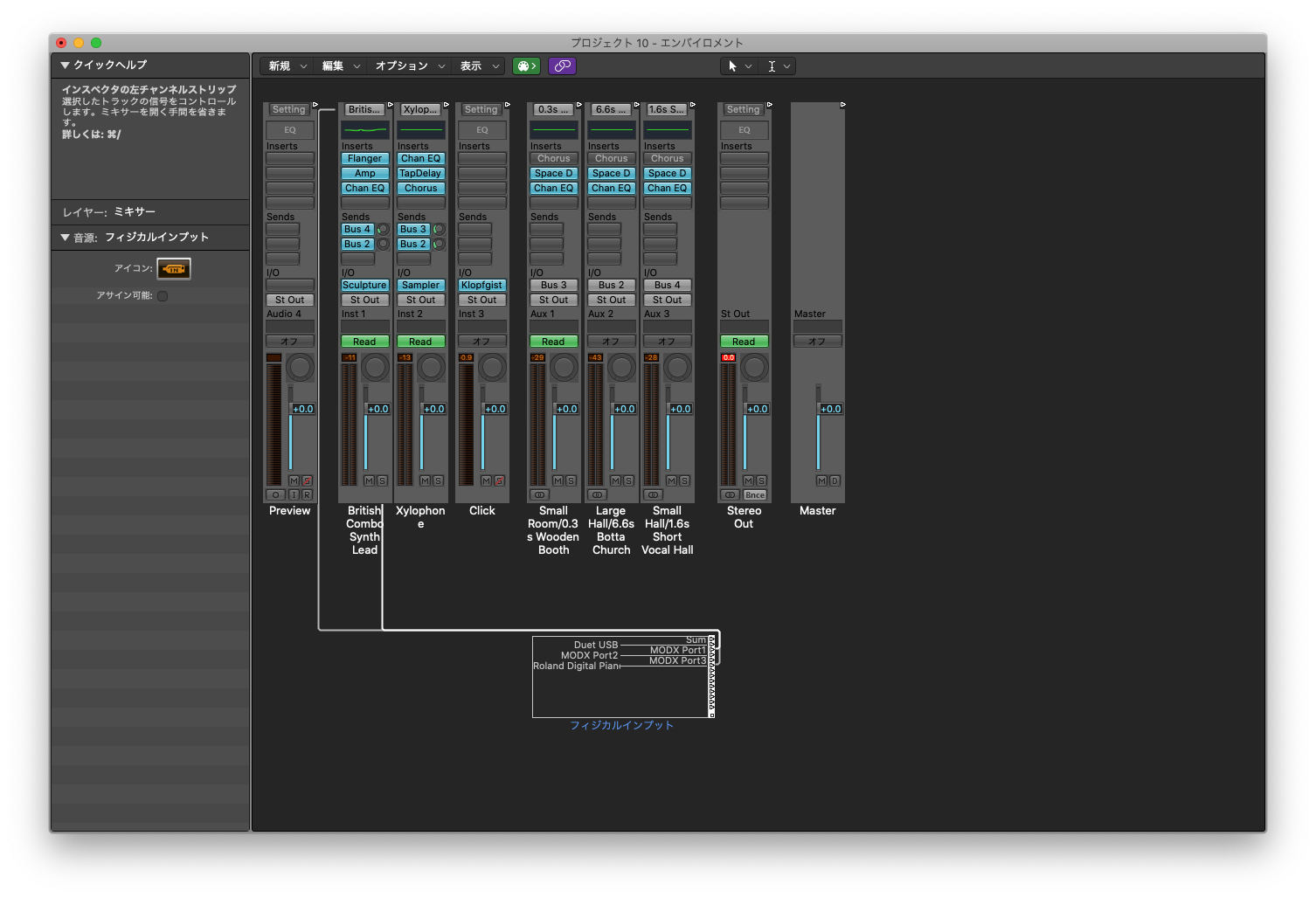The width and height of the screenshot is (1316, 898).
Task: Click the orange physical input icon
Action: click(x=174, y=269)
